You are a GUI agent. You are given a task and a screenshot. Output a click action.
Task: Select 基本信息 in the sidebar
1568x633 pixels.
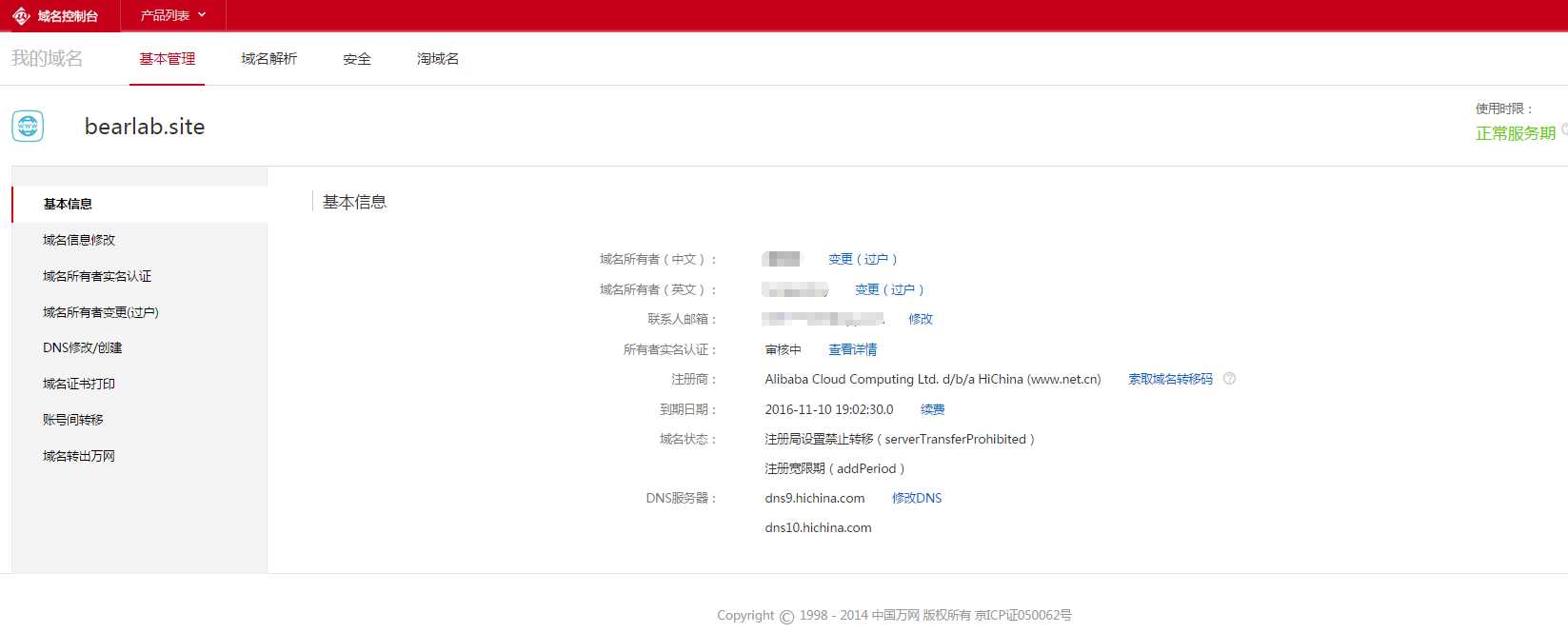point(140,204)
